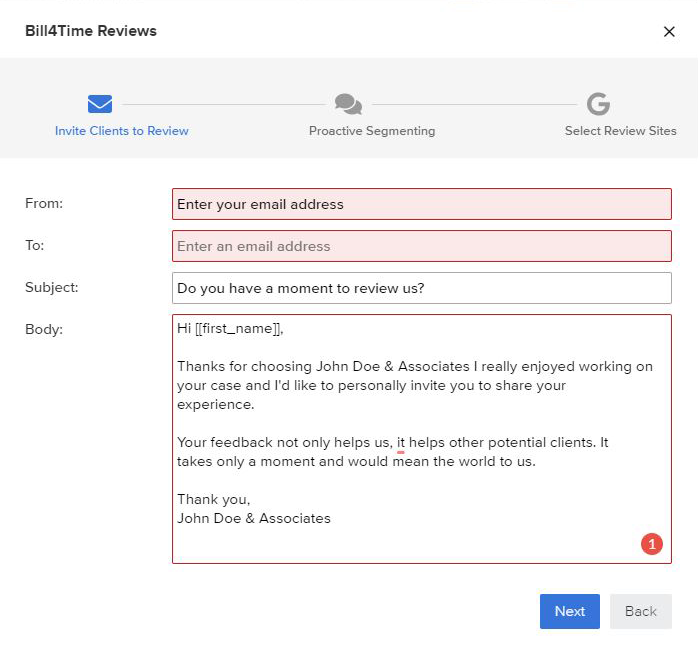Click the 'Subject:' label

[x=52, y=287]
